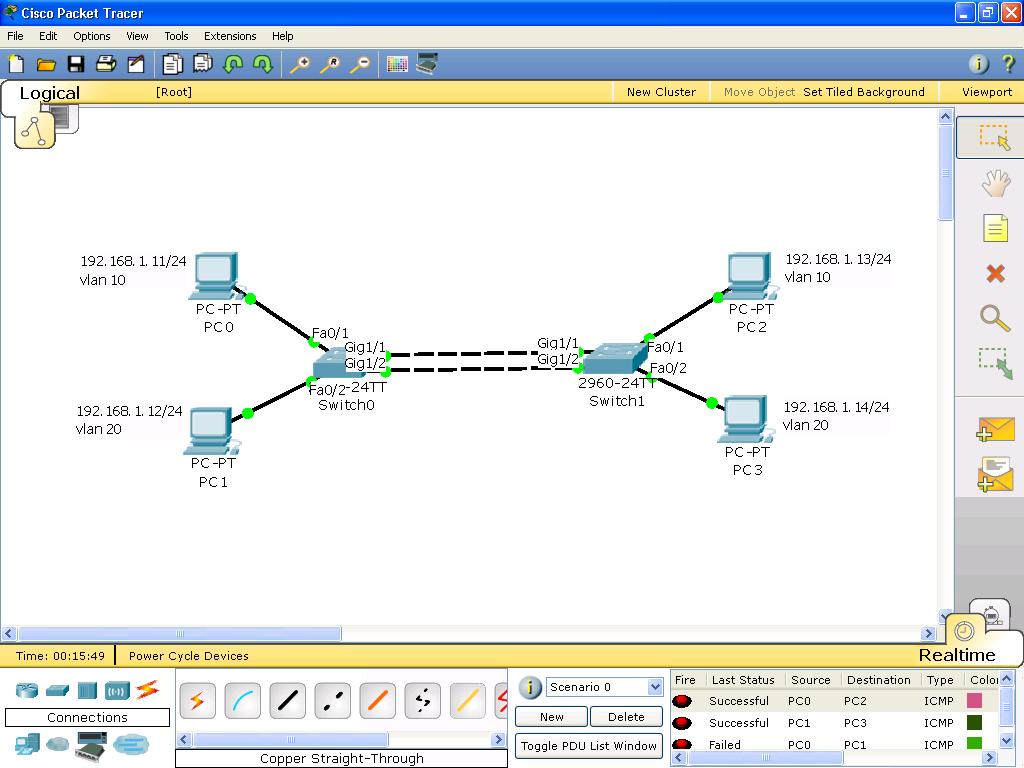
Task: Save with the floppy disk icon
Action: click(x=76, y=64)
